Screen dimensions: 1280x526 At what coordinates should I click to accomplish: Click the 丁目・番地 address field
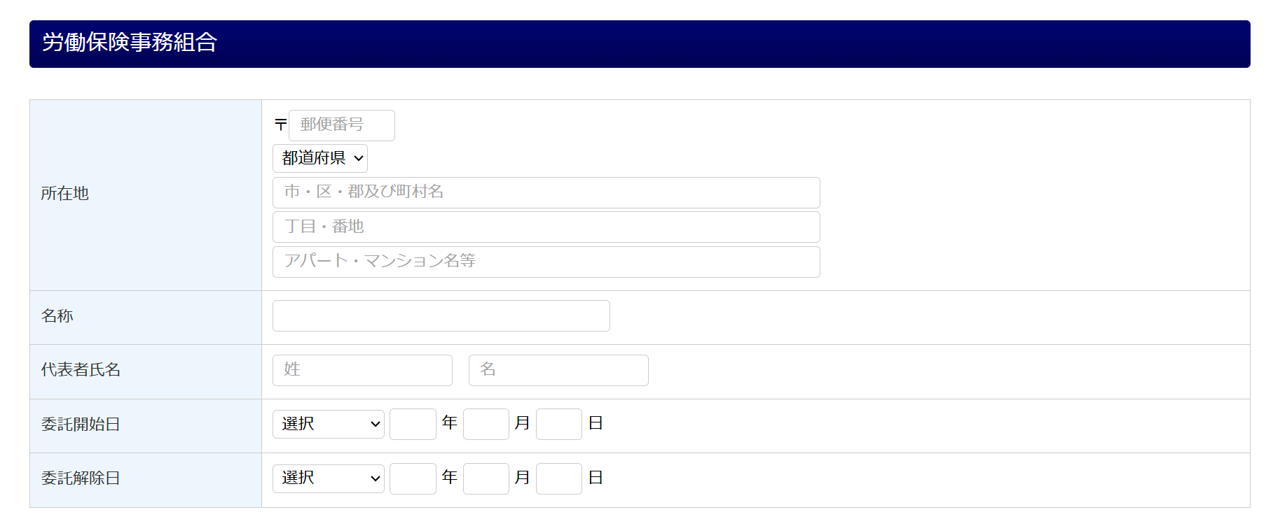(546, 227)
